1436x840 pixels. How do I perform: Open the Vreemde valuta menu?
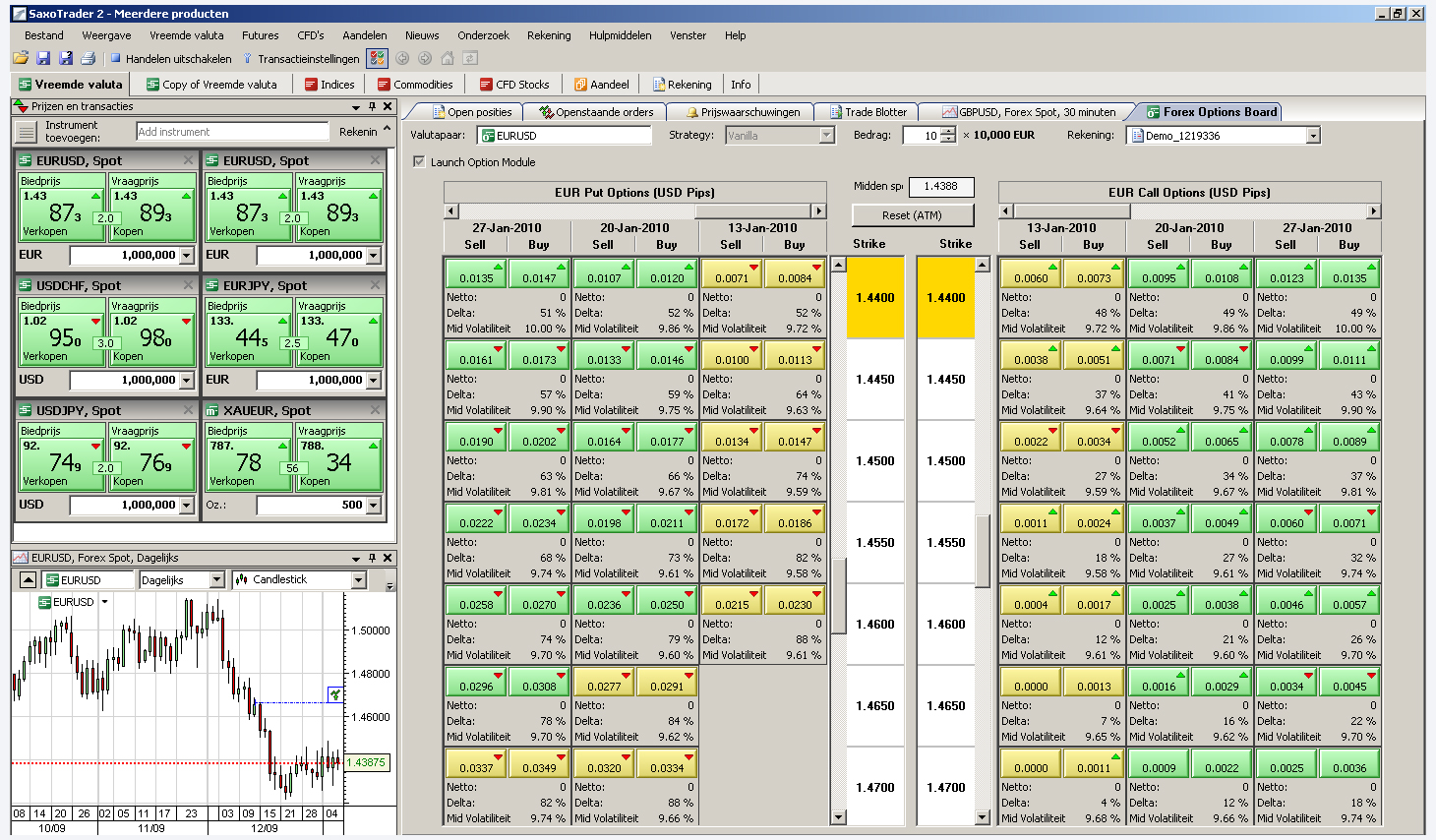tap(187, 35)
